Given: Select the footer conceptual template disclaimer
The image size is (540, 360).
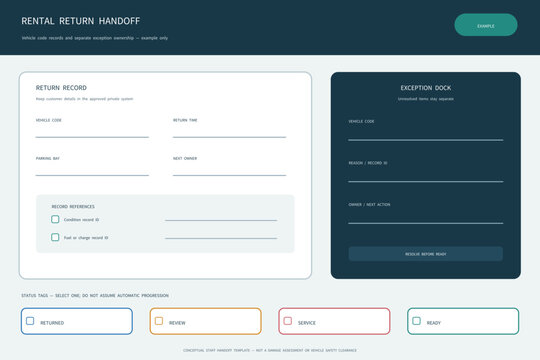Looking at the screenshot, I should (270, 350).
